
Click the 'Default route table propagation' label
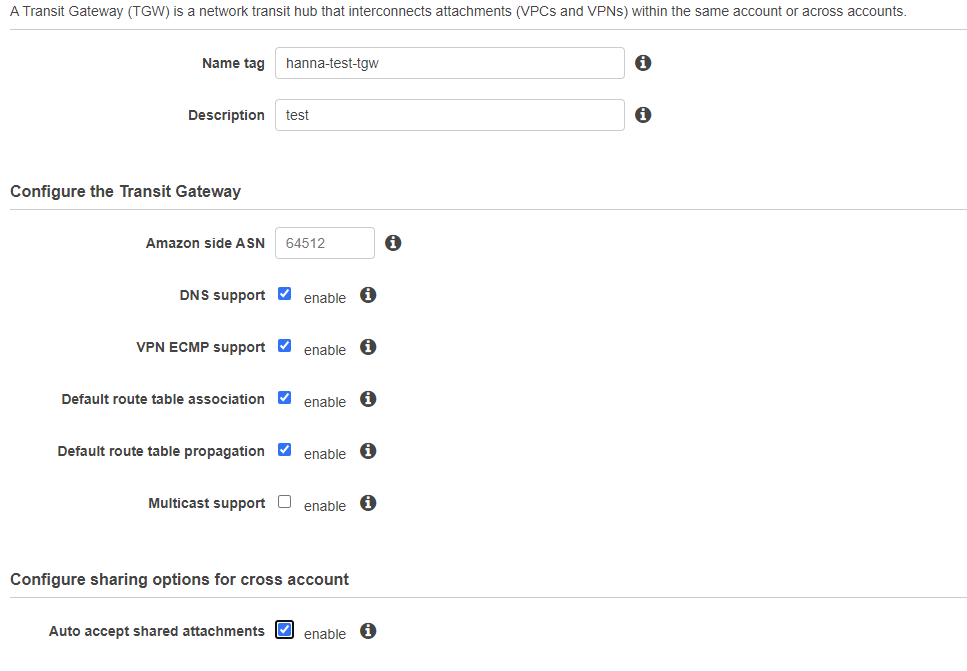point(161,451)
